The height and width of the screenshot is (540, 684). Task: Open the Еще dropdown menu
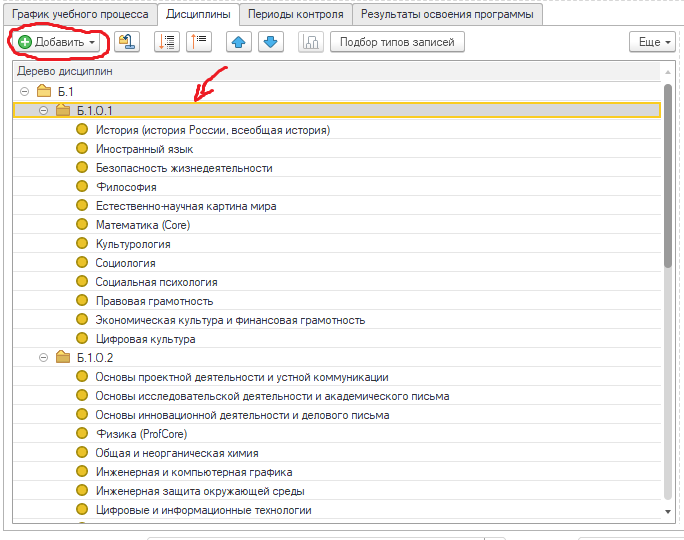pos(652,42)
